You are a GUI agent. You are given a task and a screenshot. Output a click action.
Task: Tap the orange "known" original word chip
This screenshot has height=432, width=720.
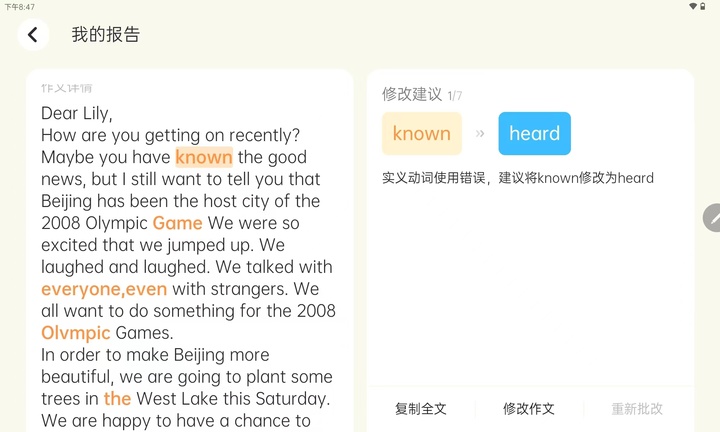tap(422, 134)
